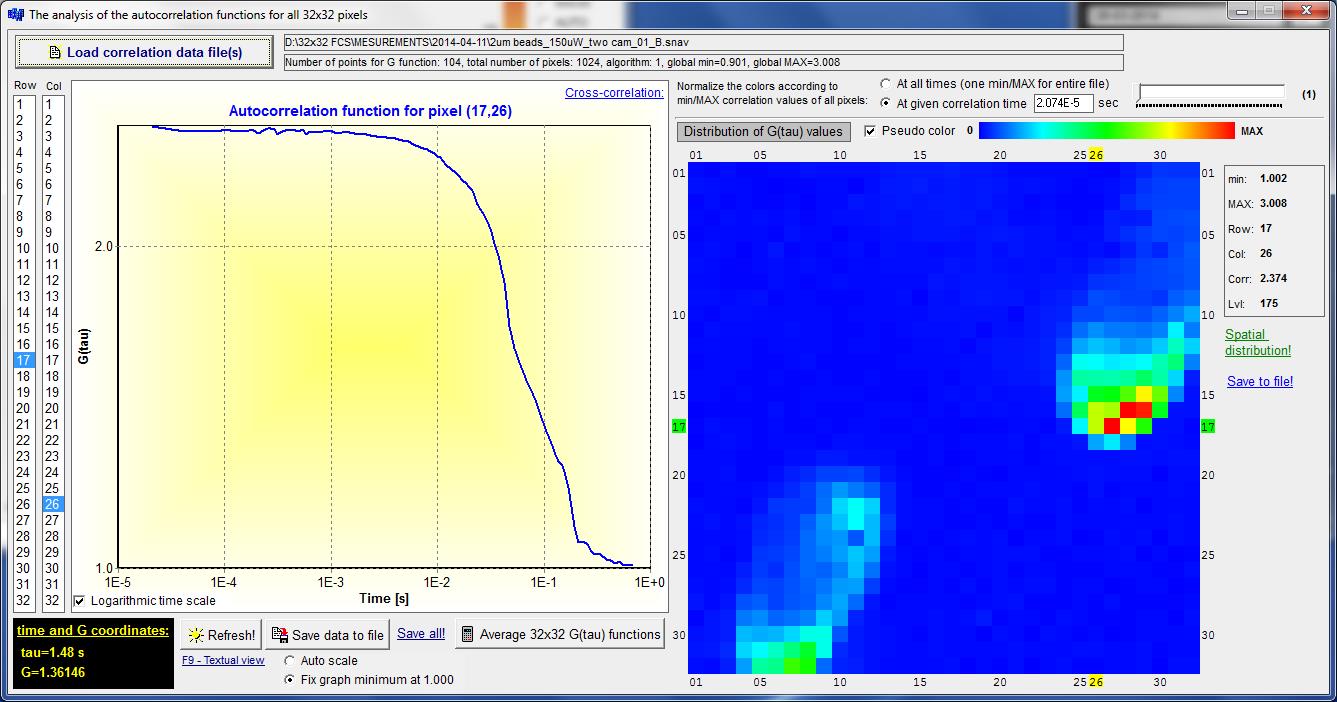1337x702 pixels.
Task: Select the Auto scale radio option
Action: [290, 660]
